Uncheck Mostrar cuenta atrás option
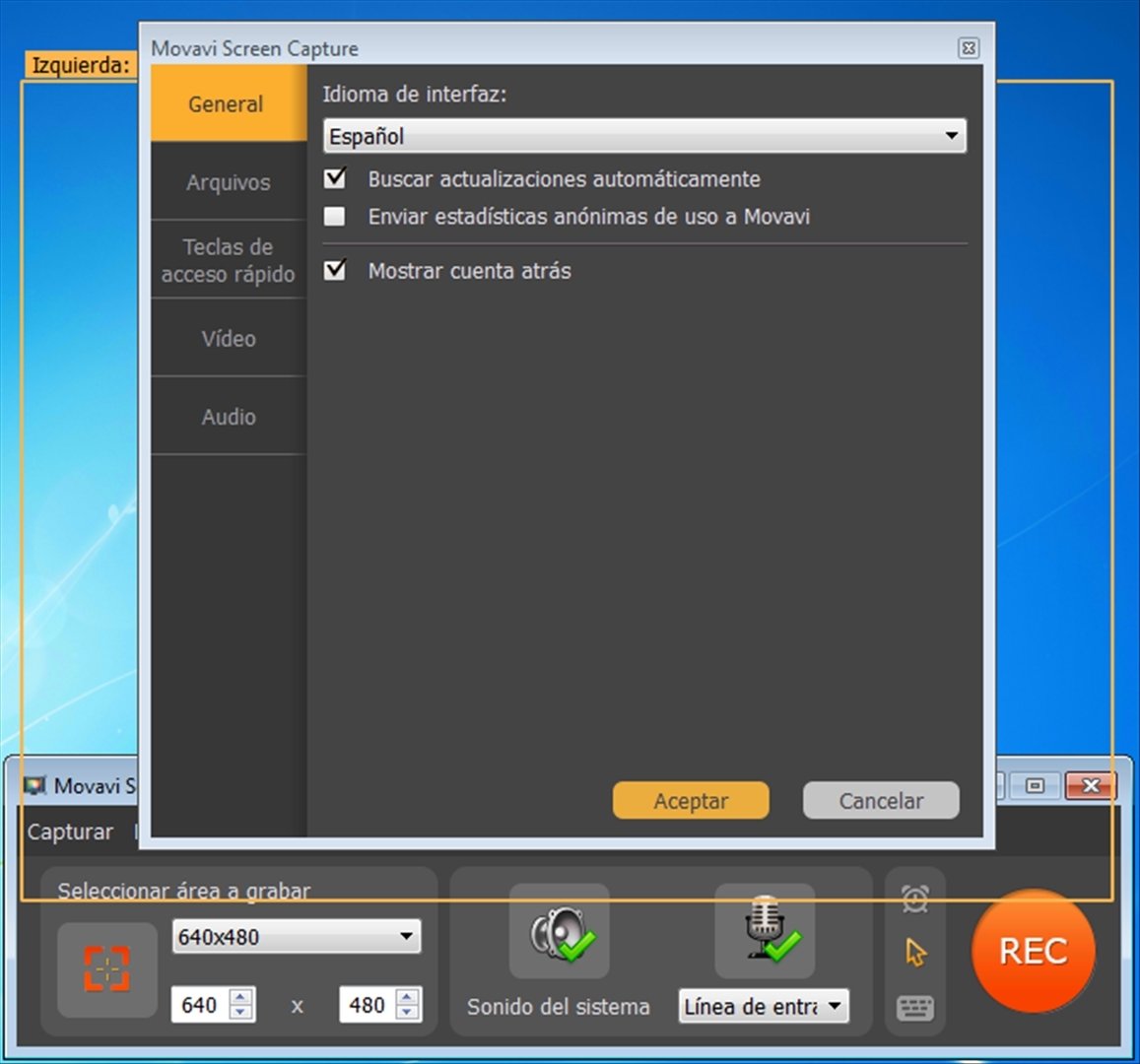The width and height of the screenshot is (1140, 1064). (x=335, y=270)
